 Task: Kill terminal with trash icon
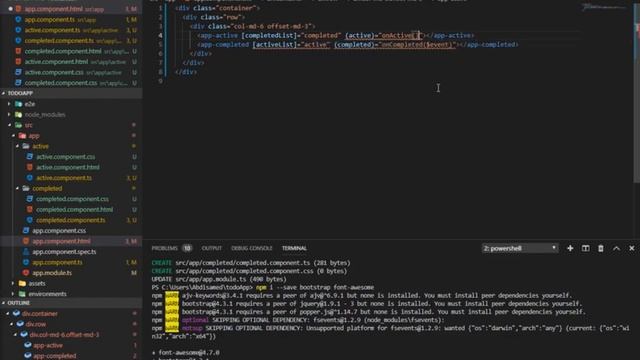[601, 248]
